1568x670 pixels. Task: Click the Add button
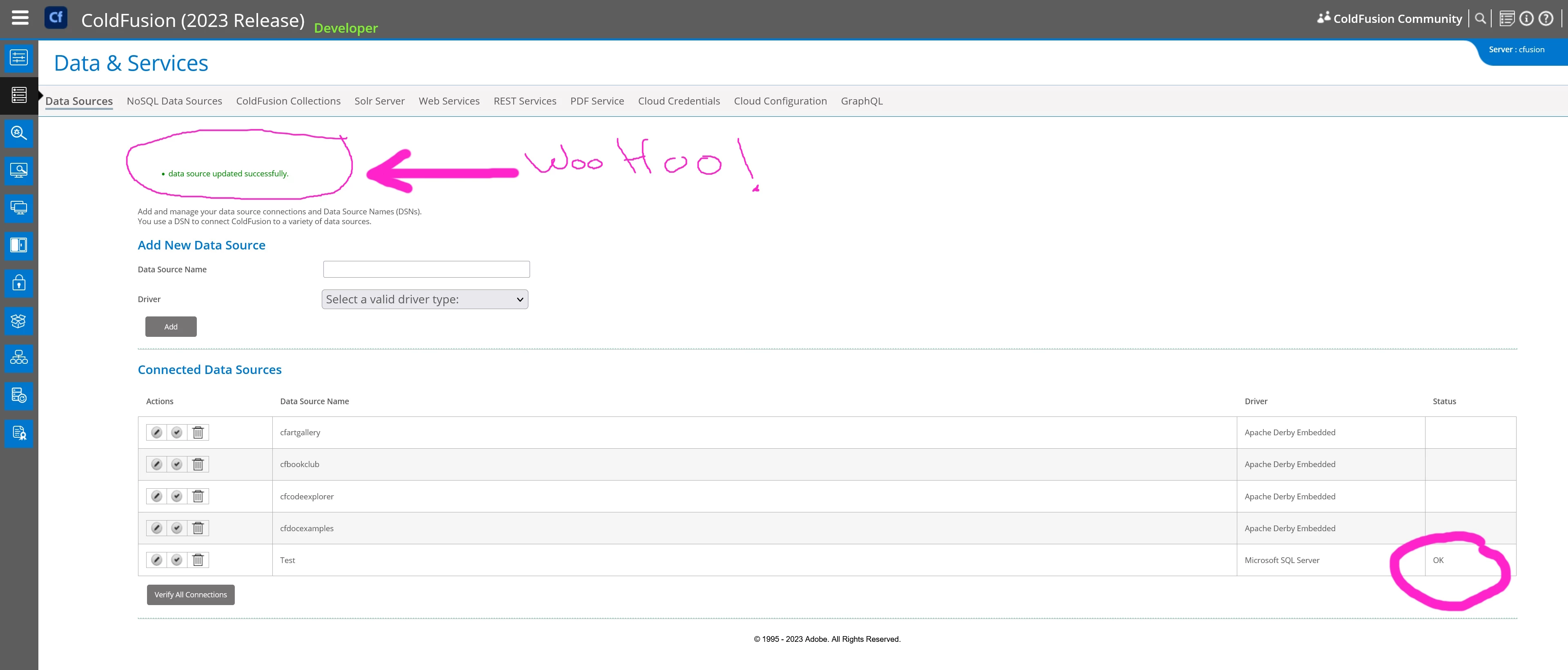[171, 327]
